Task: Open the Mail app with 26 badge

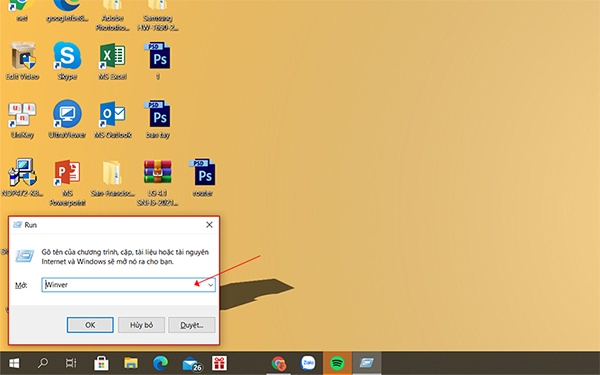Action: (192, 363)
